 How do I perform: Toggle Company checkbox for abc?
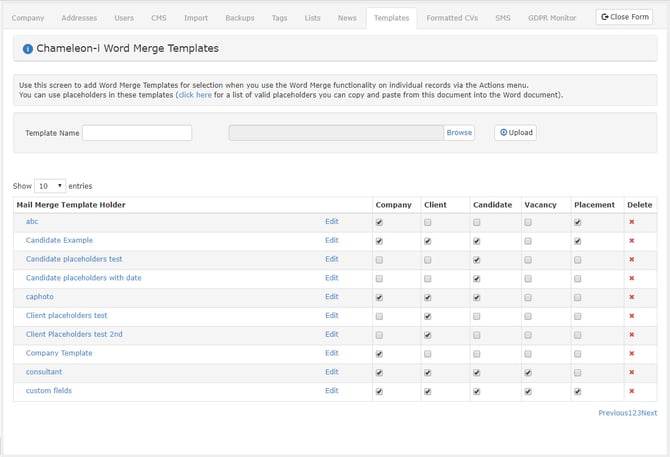click(379, 223)
